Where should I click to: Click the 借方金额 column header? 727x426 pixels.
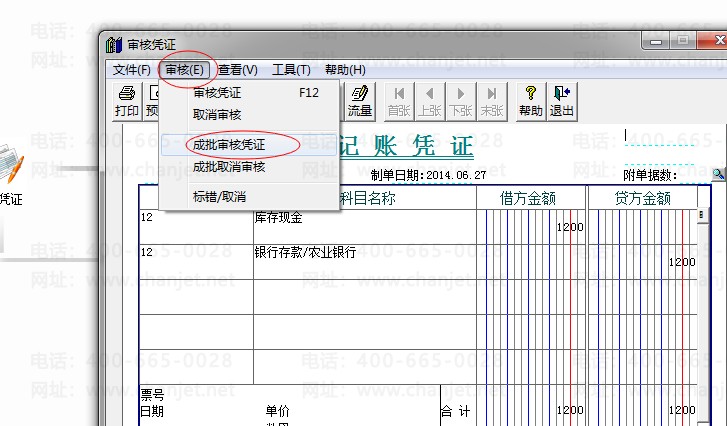[x=528, y=198]
